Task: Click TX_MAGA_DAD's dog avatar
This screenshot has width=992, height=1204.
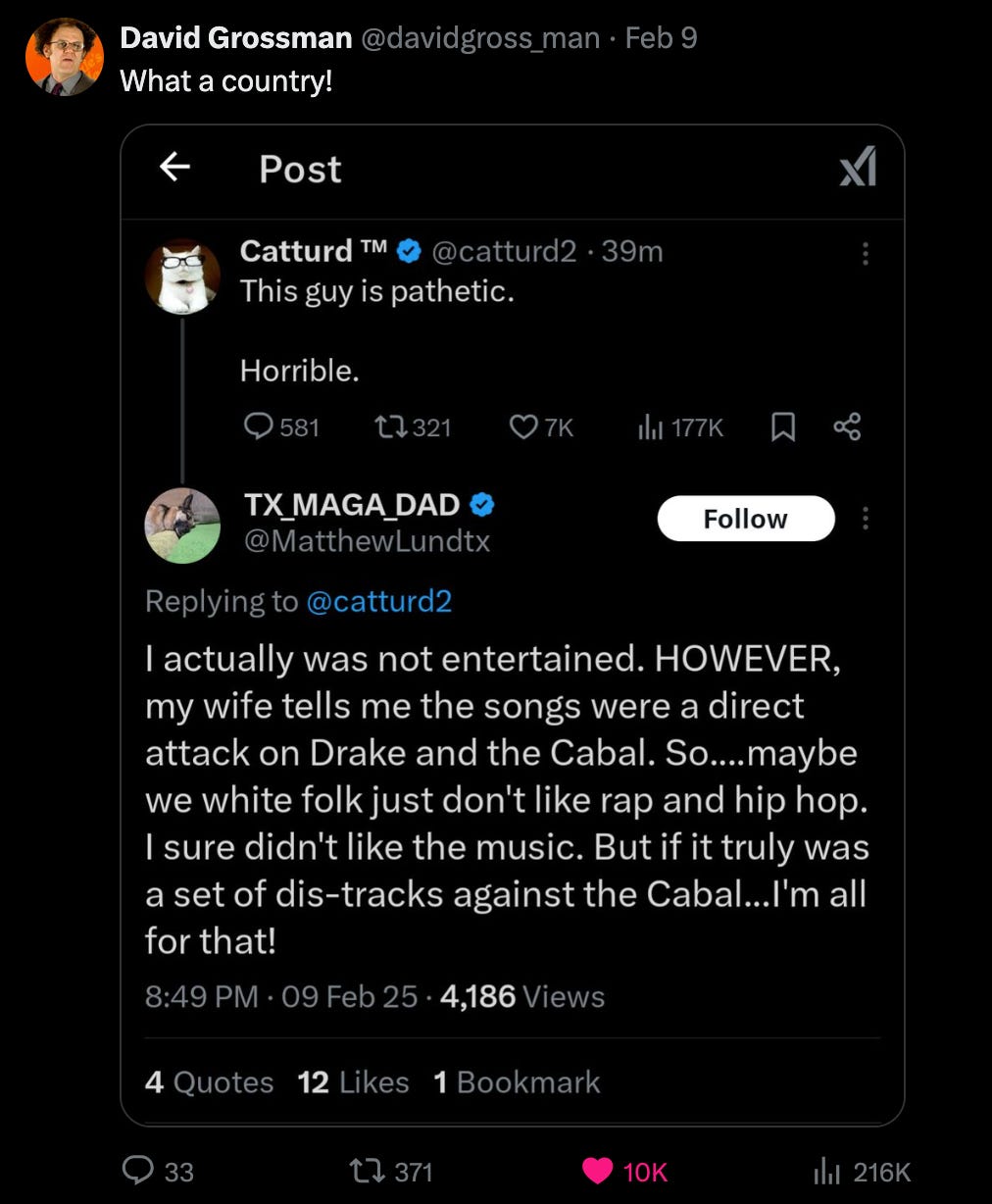Action: click(x=182, y=526)
